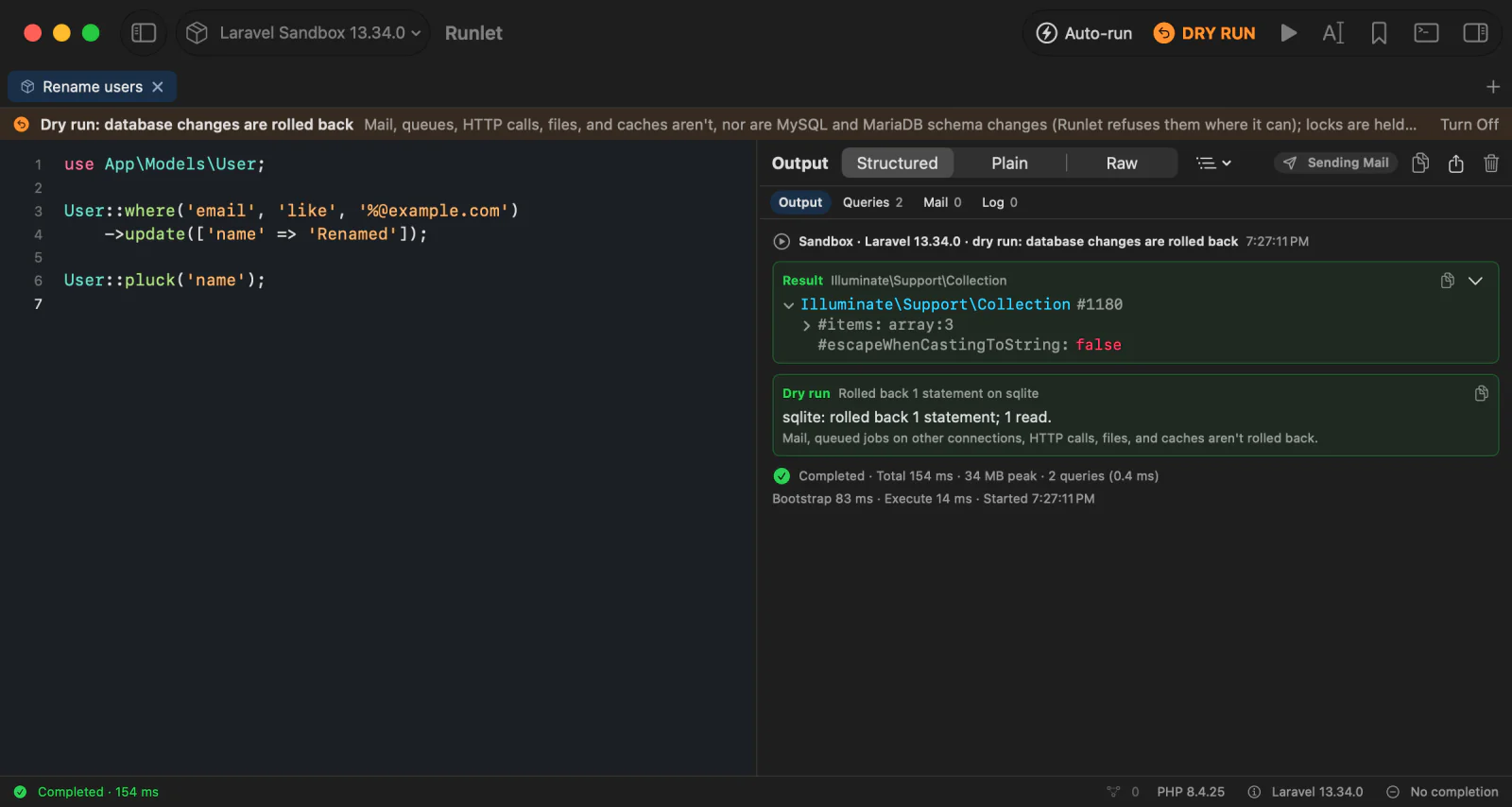
Task: Click the 'Renamed' string in the editor
Action: tap(352, 234)
